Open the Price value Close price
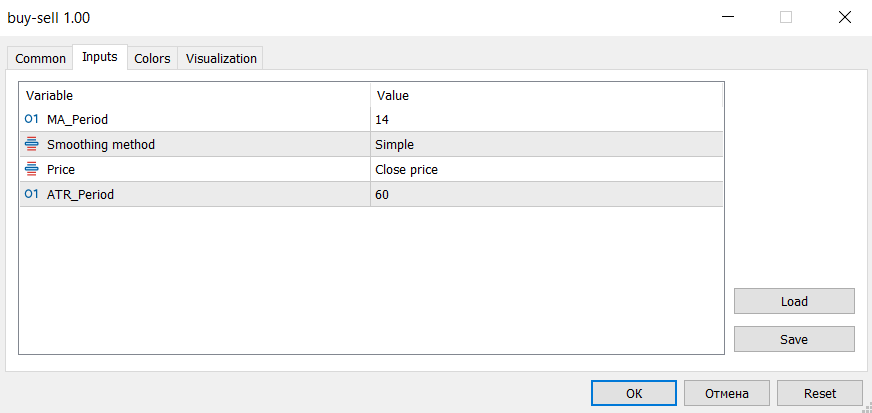Screen dimensions: 872x413 tap(545, 169)
